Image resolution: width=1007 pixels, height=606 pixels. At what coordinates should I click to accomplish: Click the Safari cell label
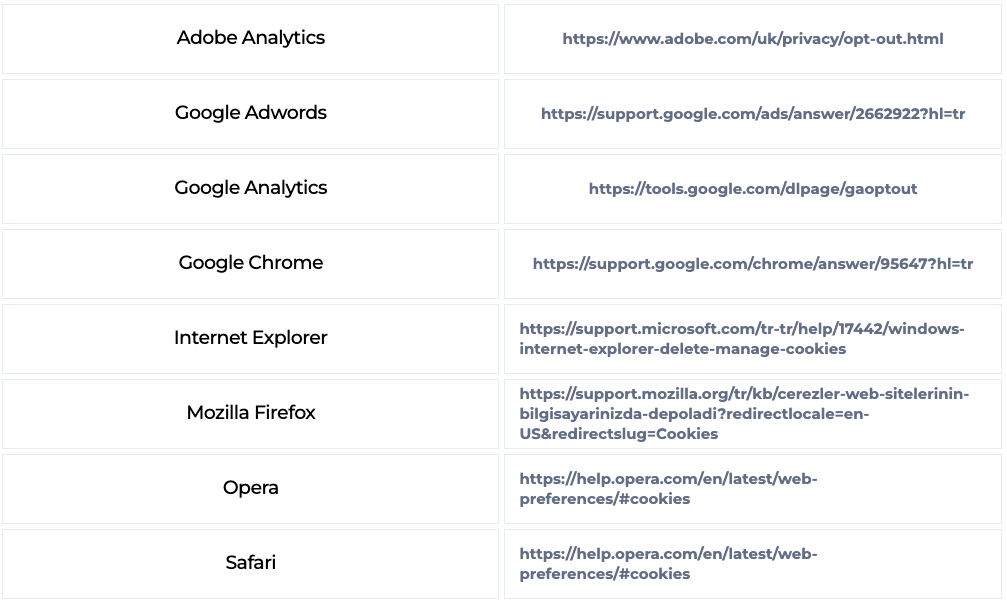click(250, 562)
